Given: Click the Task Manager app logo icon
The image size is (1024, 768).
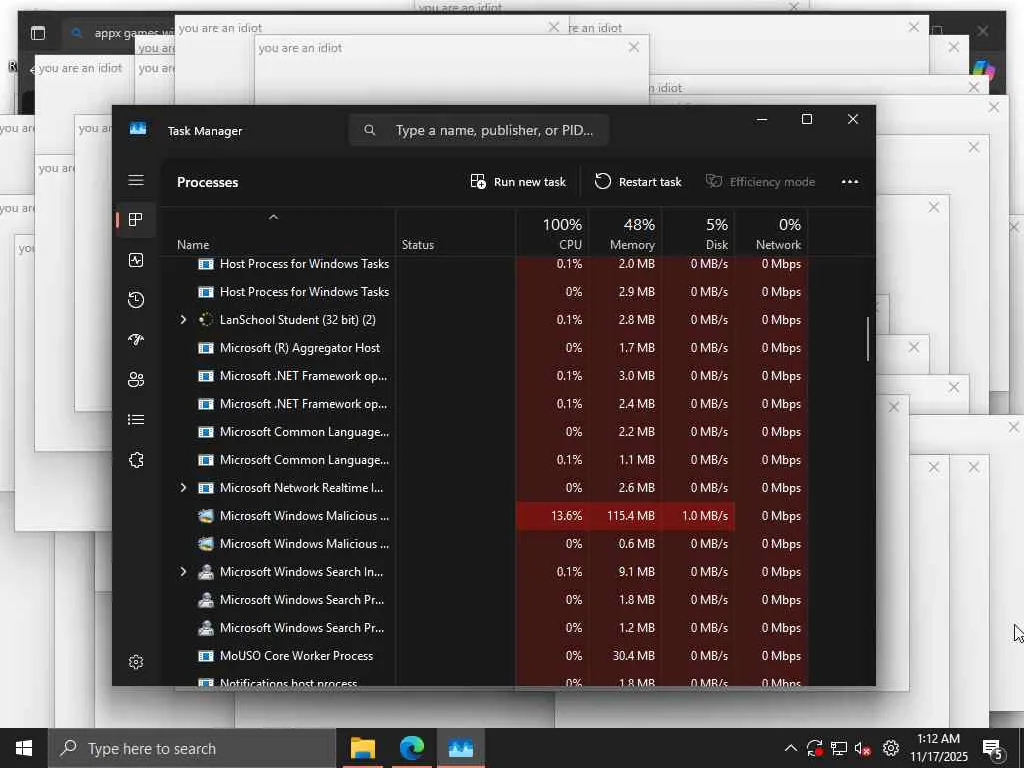Looking at the screenshot, I should pyautogui.click(x=138, y=129).
